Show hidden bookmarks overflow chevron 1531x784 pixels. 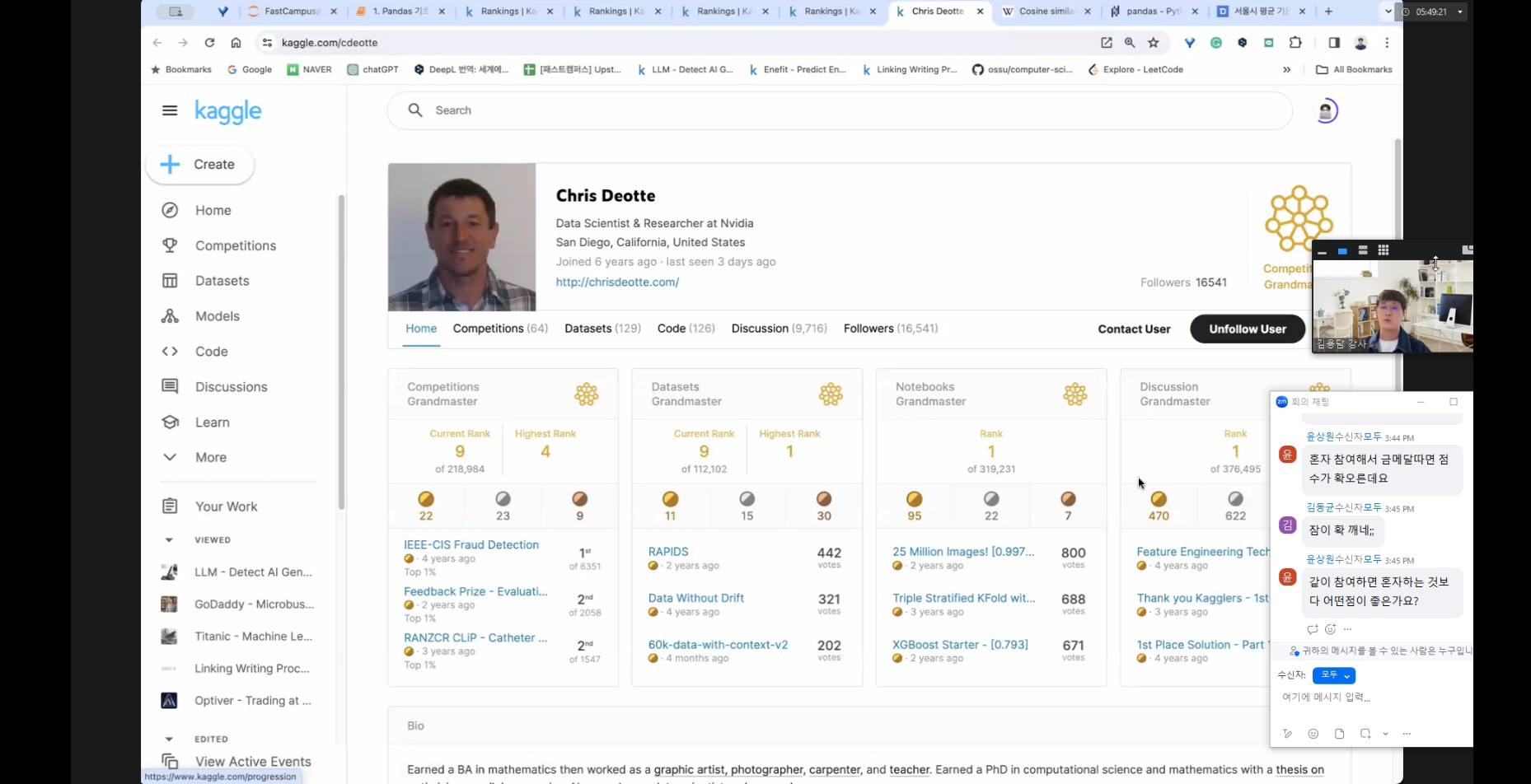click(x=1287, y=70)
